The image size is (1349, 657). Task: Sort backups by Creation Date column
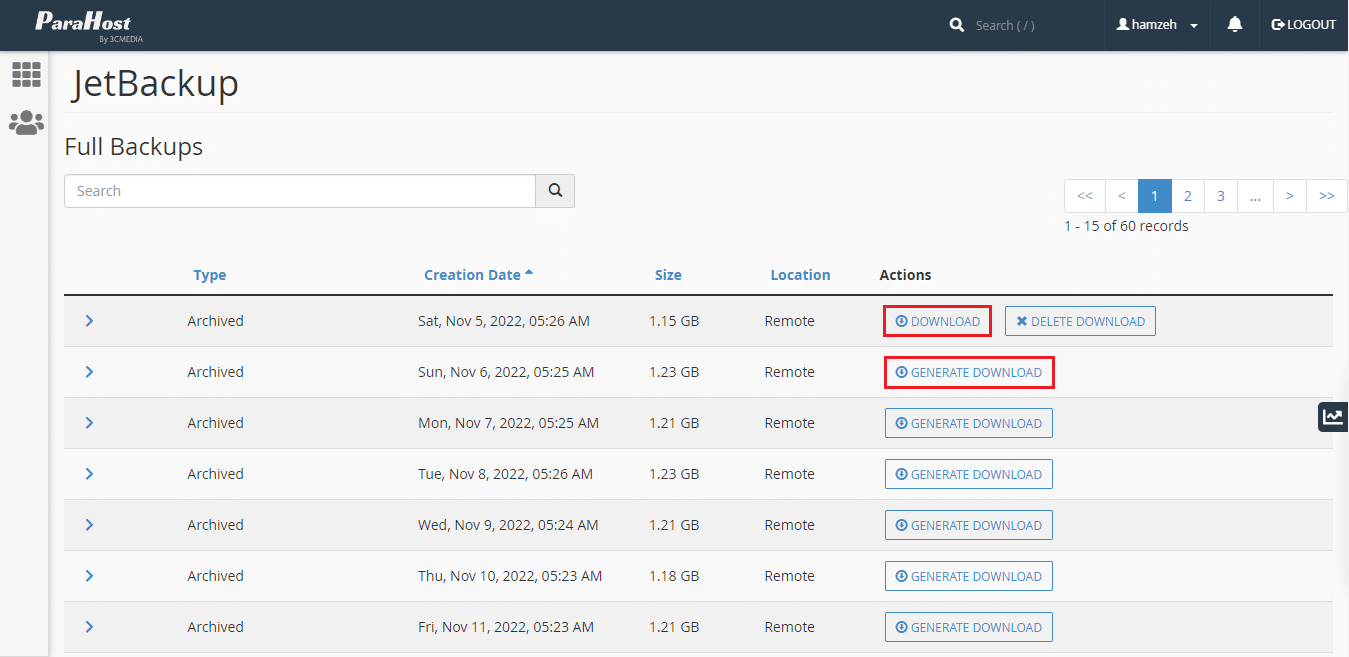[472, 275]
